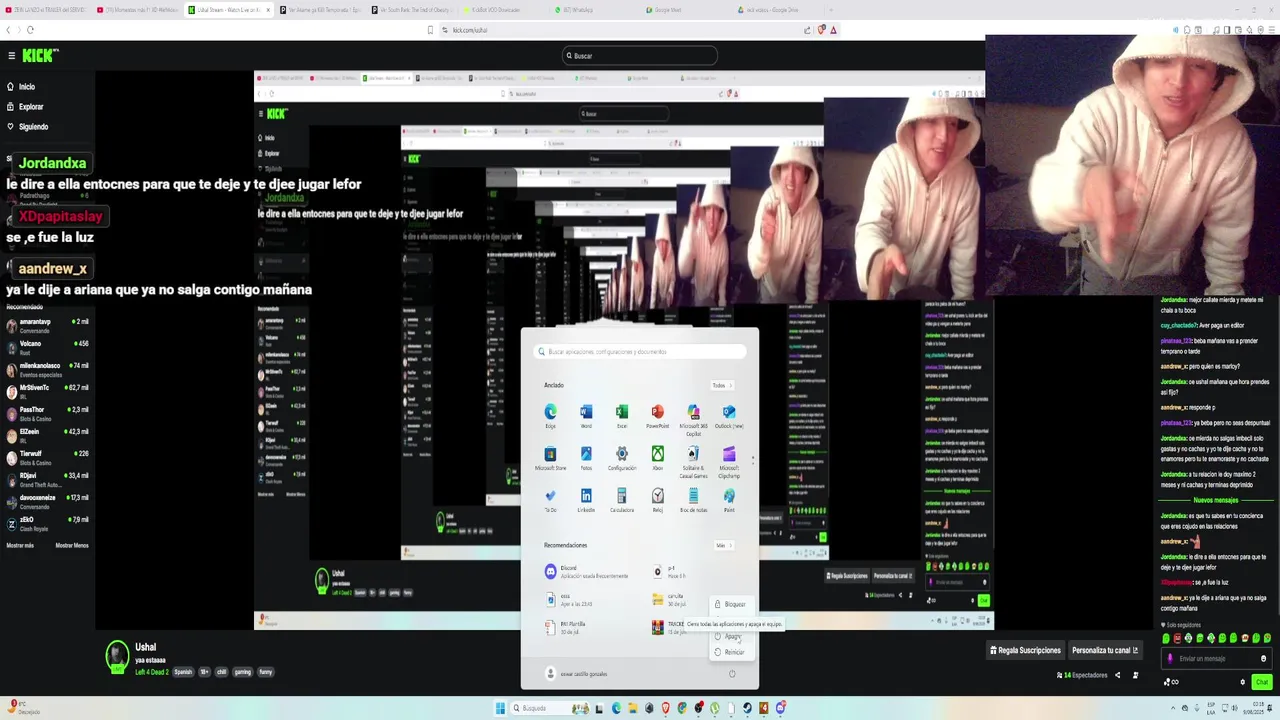This screenshot has height=720, width=1280.
Task: Open Outlook (new) in Start menu
Action: pos(729,416)
